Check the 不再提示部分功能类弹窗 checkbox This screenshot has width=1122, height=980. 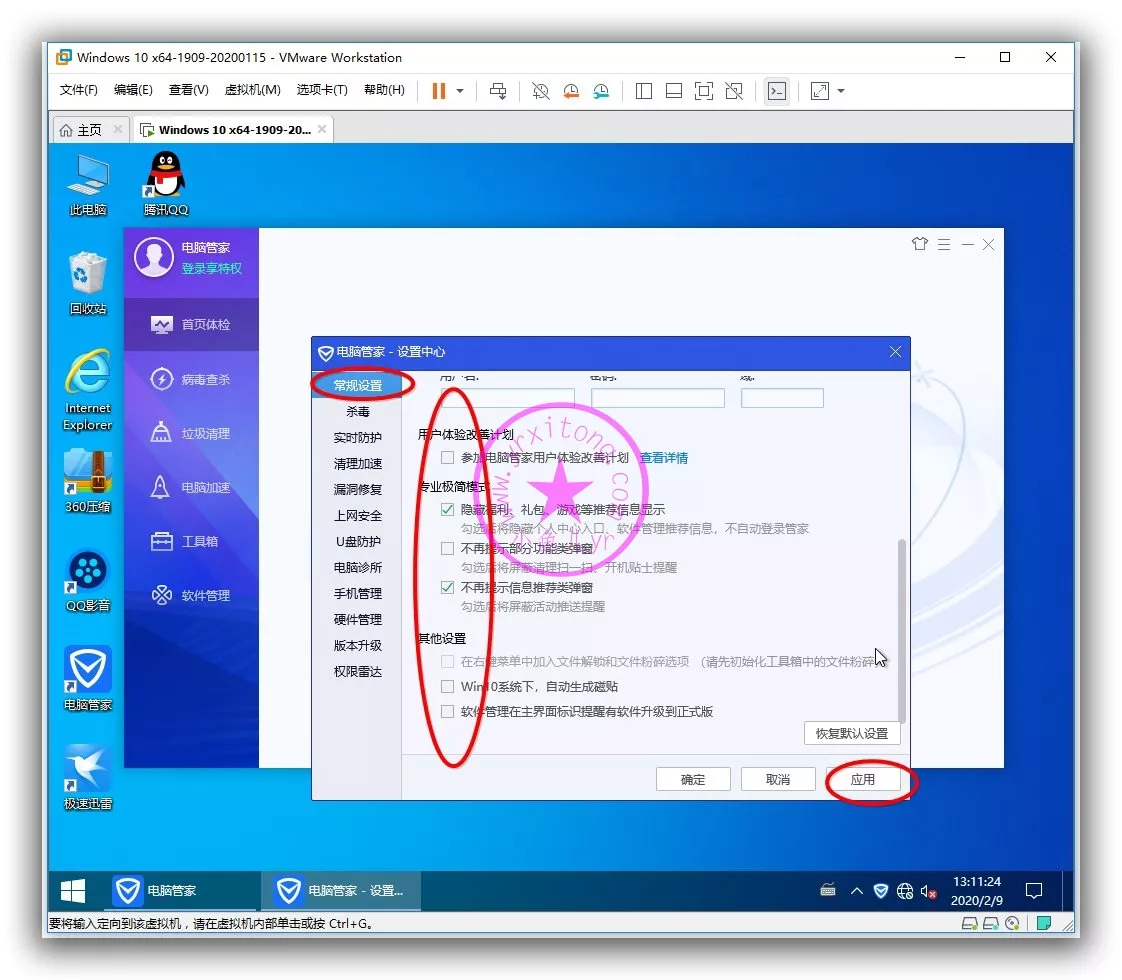[x=448, y=549]
